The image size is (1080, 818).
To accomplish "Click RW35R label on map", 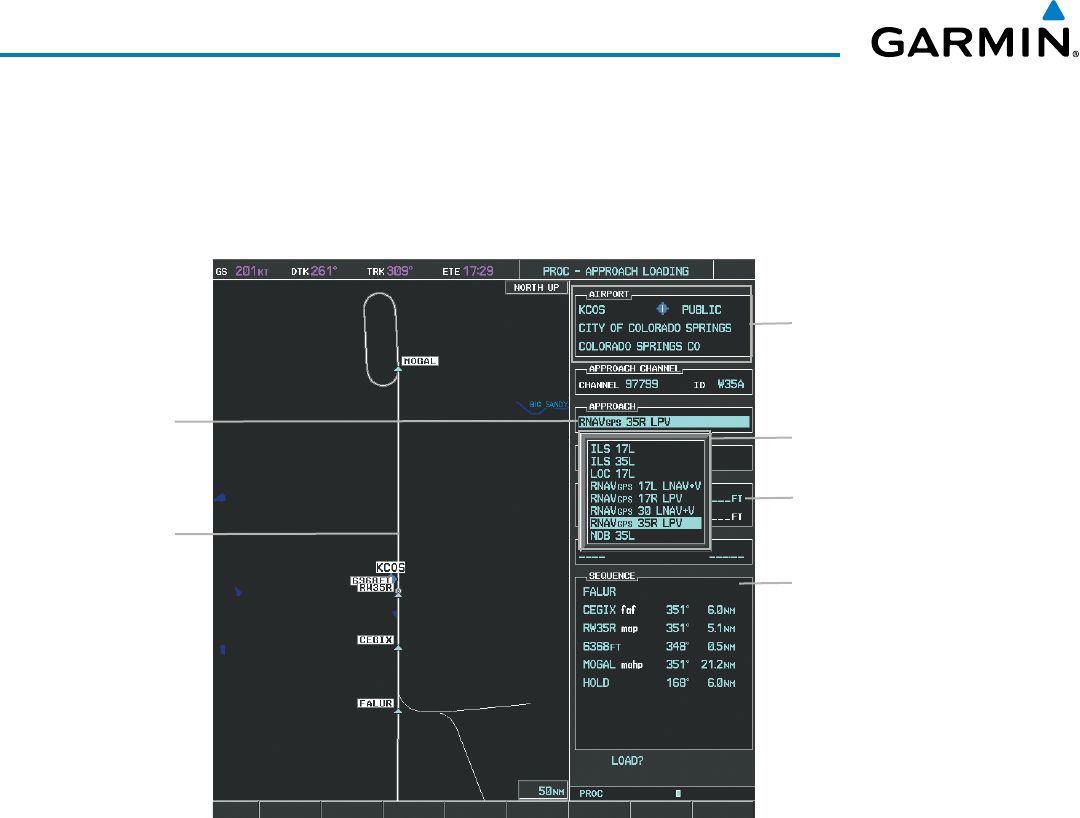I will click(x=375, y=588).
